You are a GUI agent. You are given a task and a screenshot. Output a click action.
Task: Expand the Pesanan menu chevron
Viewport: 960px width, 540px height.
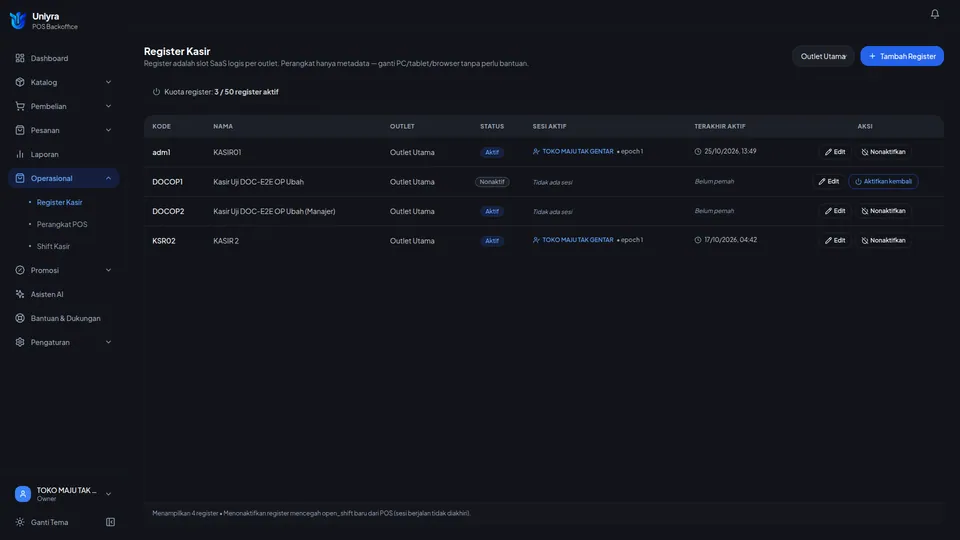coord(108,130)
